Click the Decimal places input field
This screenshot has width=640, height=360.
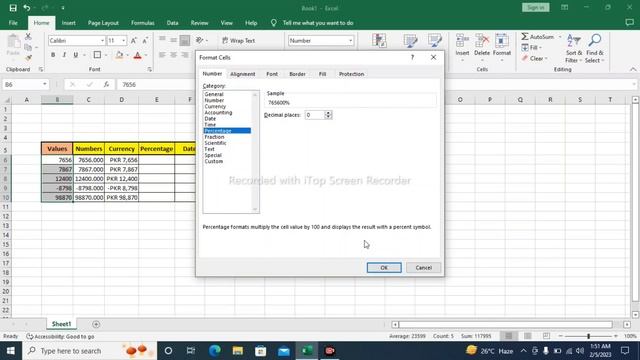click(x=315, y=115)
